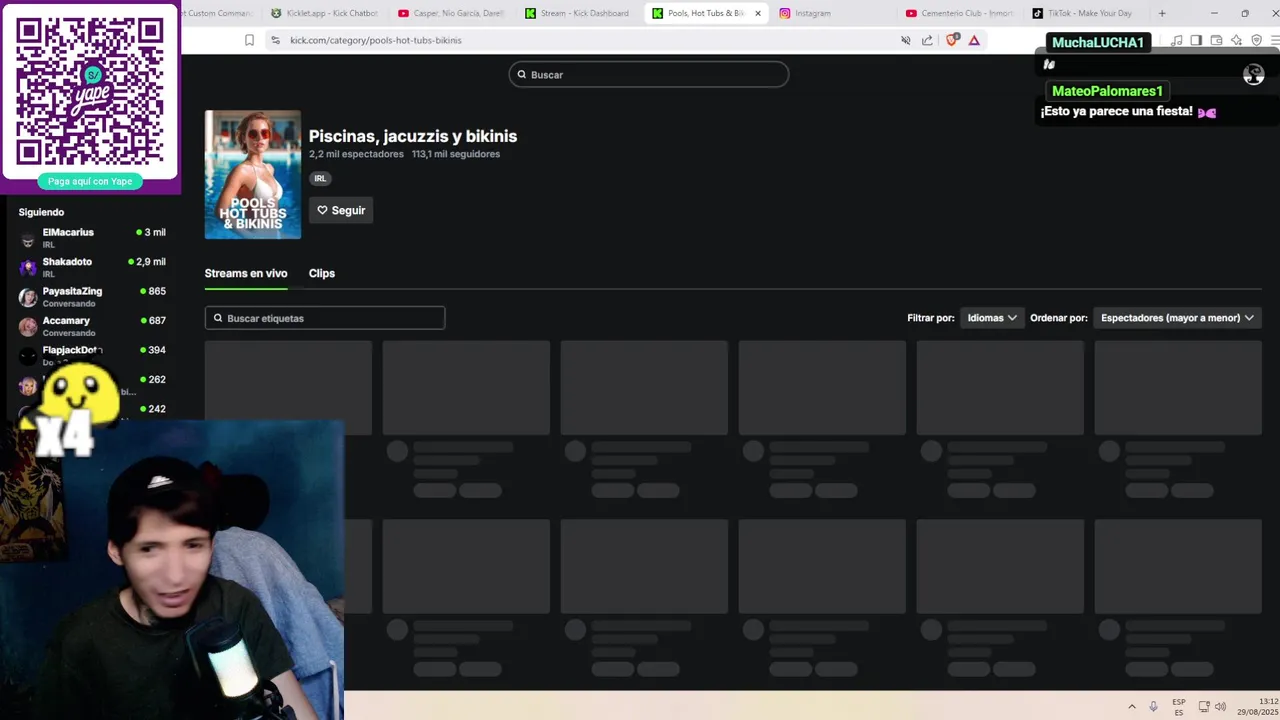This screenshot has height=720, width=1280.
Task: Open ElMacarius channel in the Siguiendo list
Action: coord(92,238)
